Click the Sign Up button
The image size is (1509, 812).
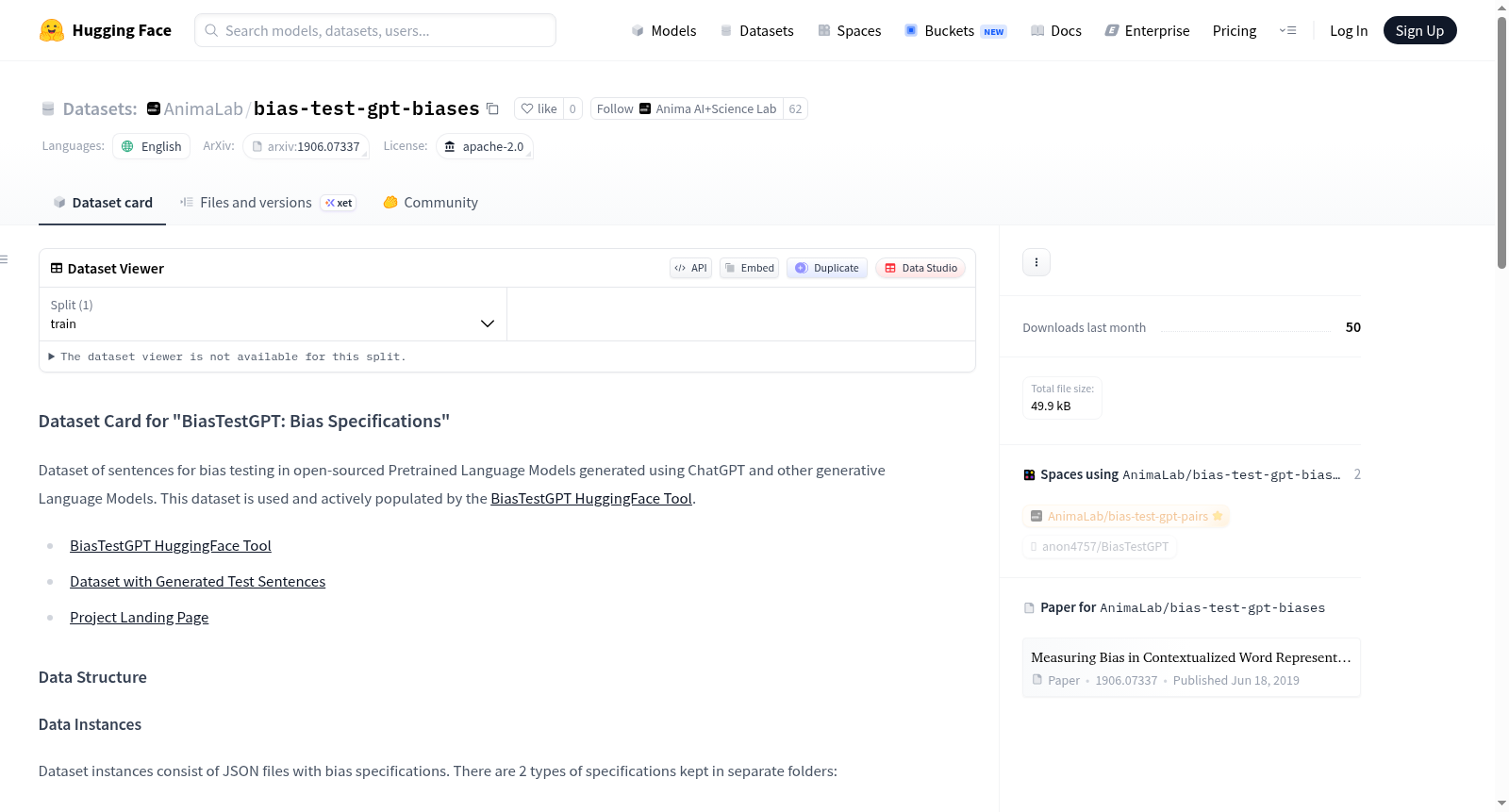tap(1419, 30)
